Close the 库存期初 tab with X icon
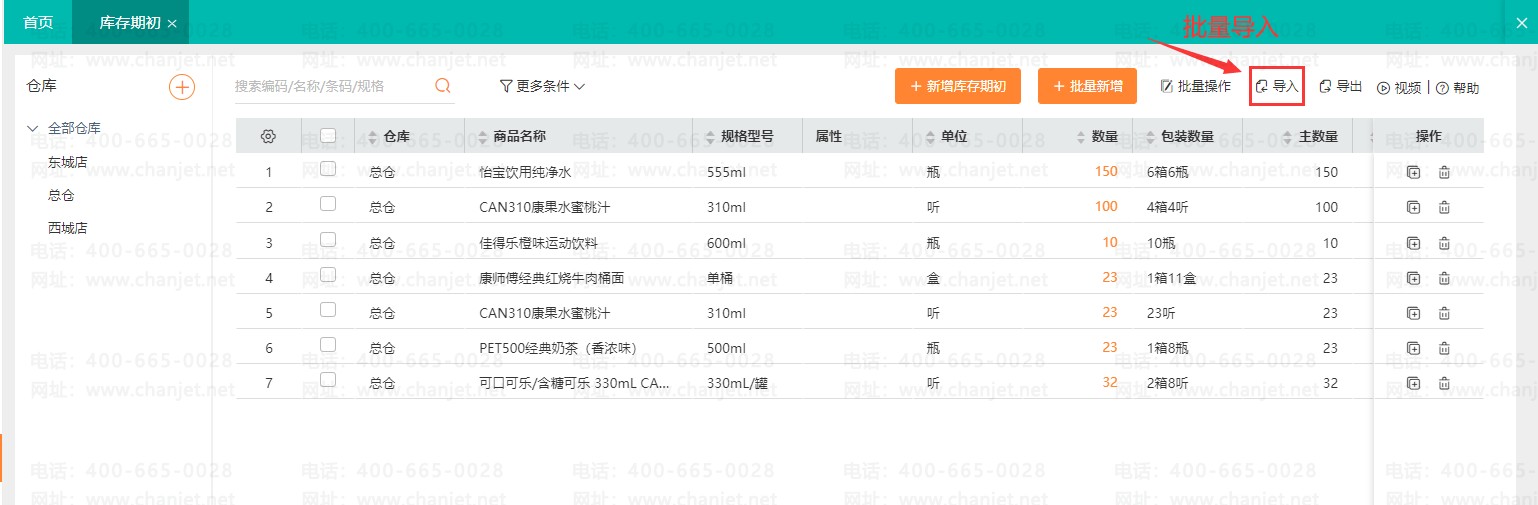 (172, 23)
